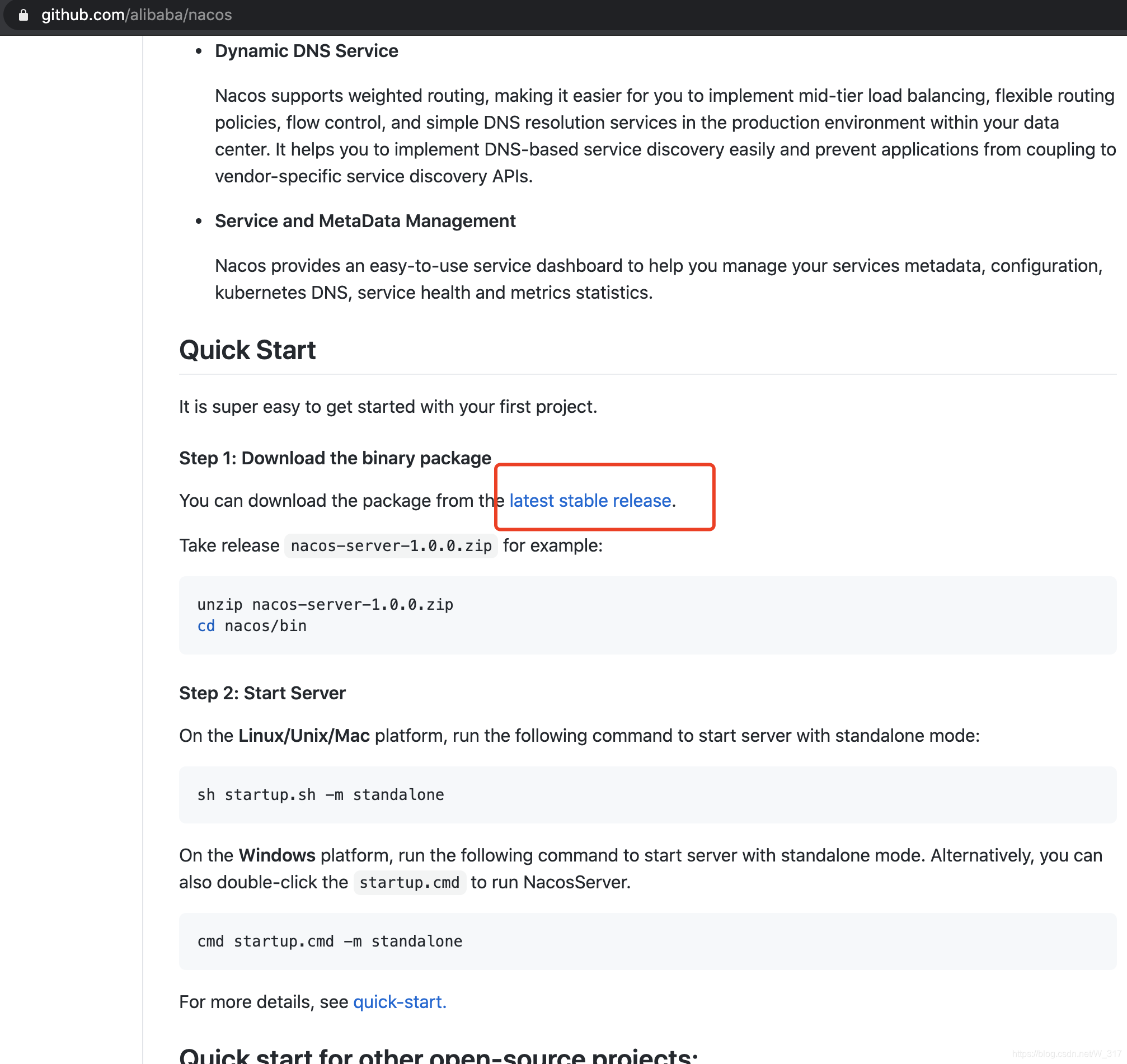This screenshot has height=1064, width=1127.
Task: Click the github.com/alibaba/nacos URL field
Action: [136, 15]
